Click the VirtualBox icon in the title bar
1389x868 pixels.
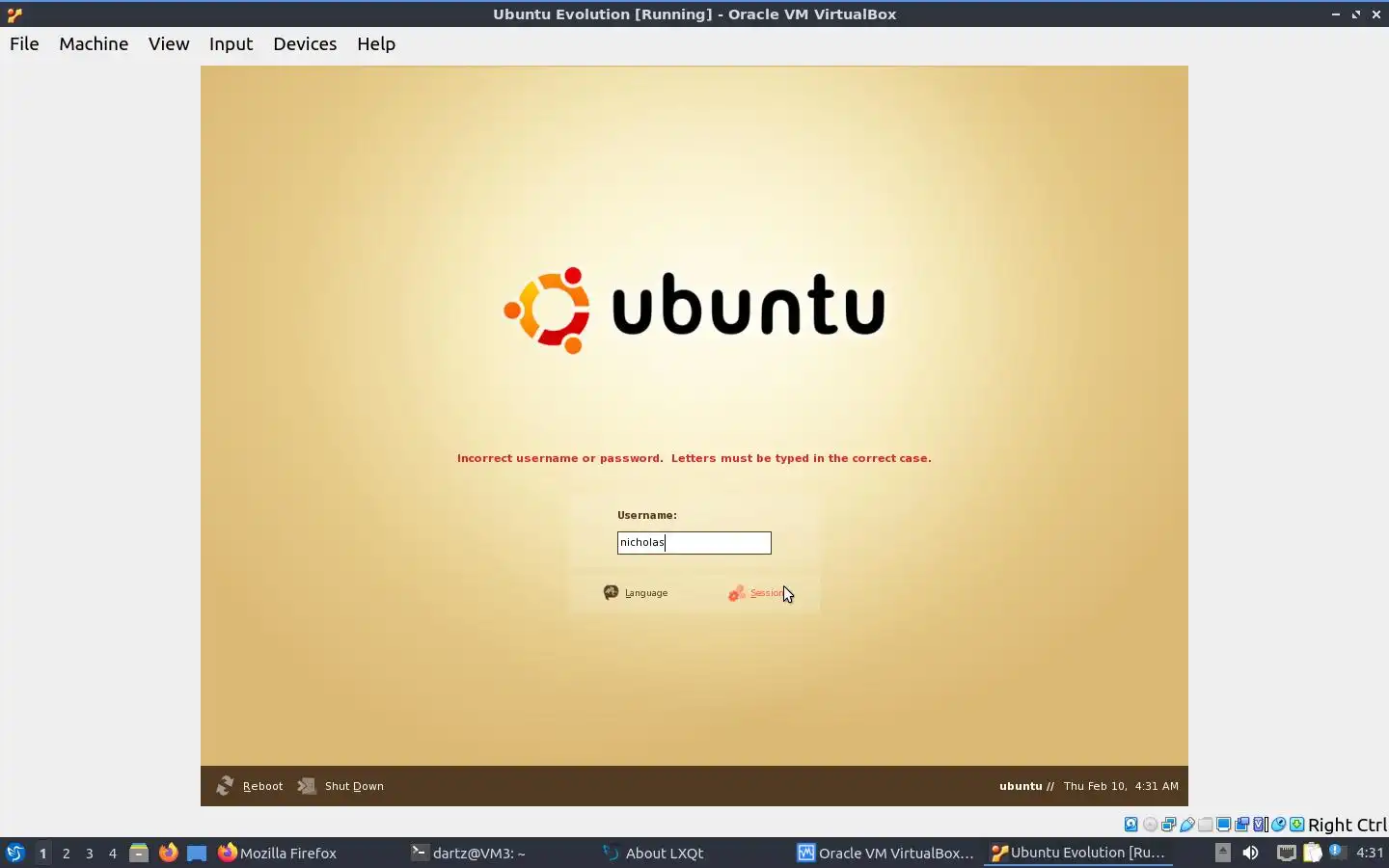pyautogui.click(x=14, y=14)
